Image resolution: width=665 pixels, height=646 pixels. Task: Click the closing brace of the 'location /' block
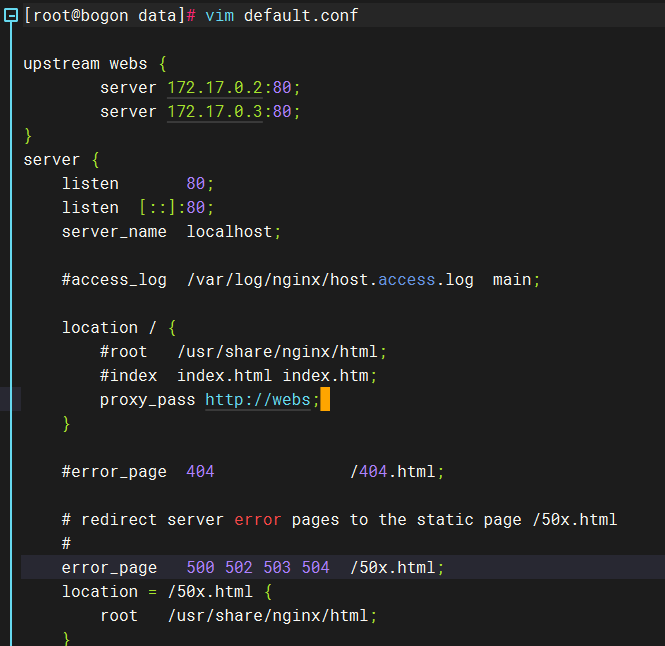click(66, 424)
